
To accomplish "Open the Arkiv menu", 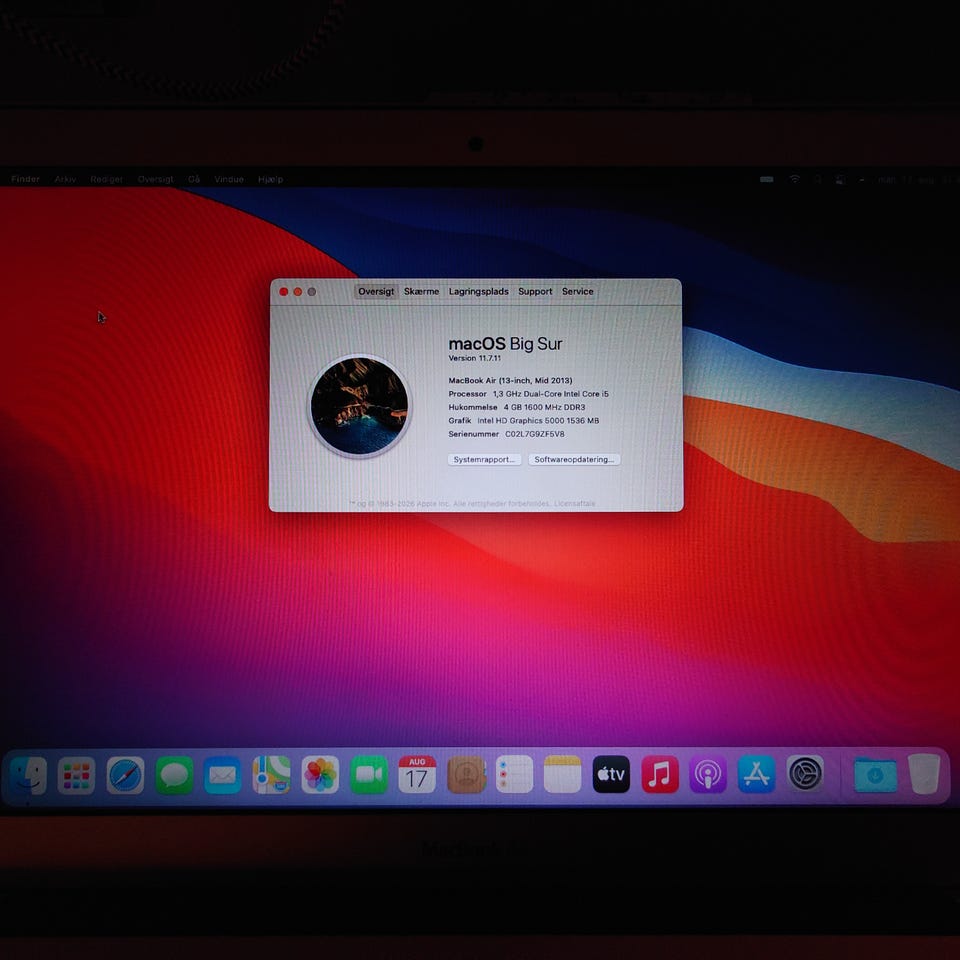I will point(66,179).
